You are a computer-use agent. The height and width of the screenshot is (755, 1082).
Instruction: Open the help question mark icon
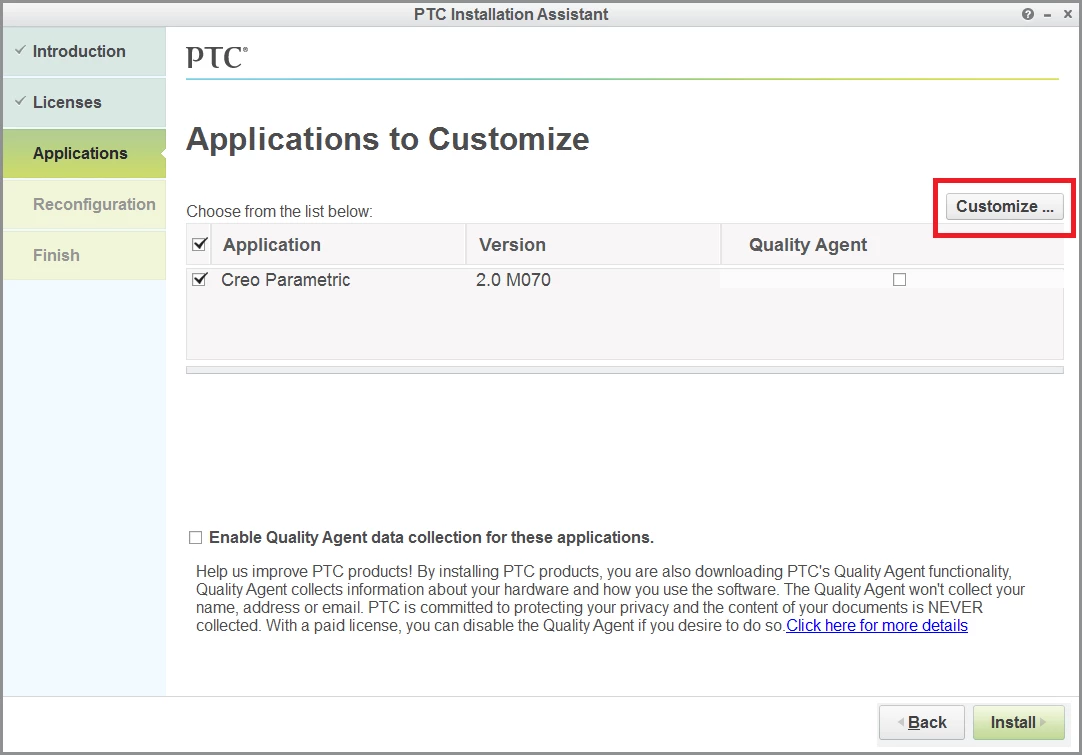point(1027,14)
